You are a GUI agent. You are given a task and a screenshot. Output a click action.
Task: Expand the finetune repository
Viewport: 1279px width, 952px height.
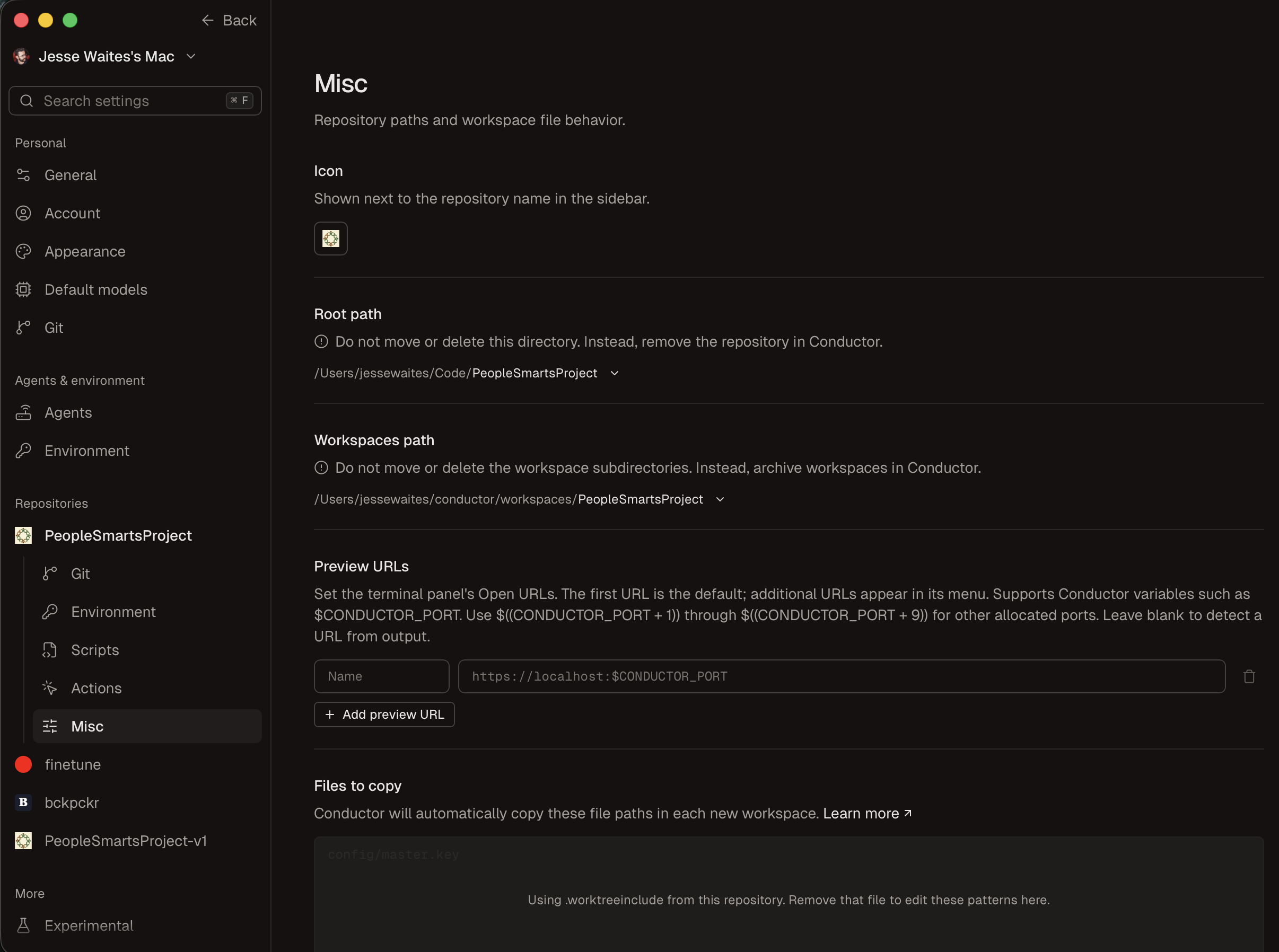pyautogui.click(x=135, y=764)
